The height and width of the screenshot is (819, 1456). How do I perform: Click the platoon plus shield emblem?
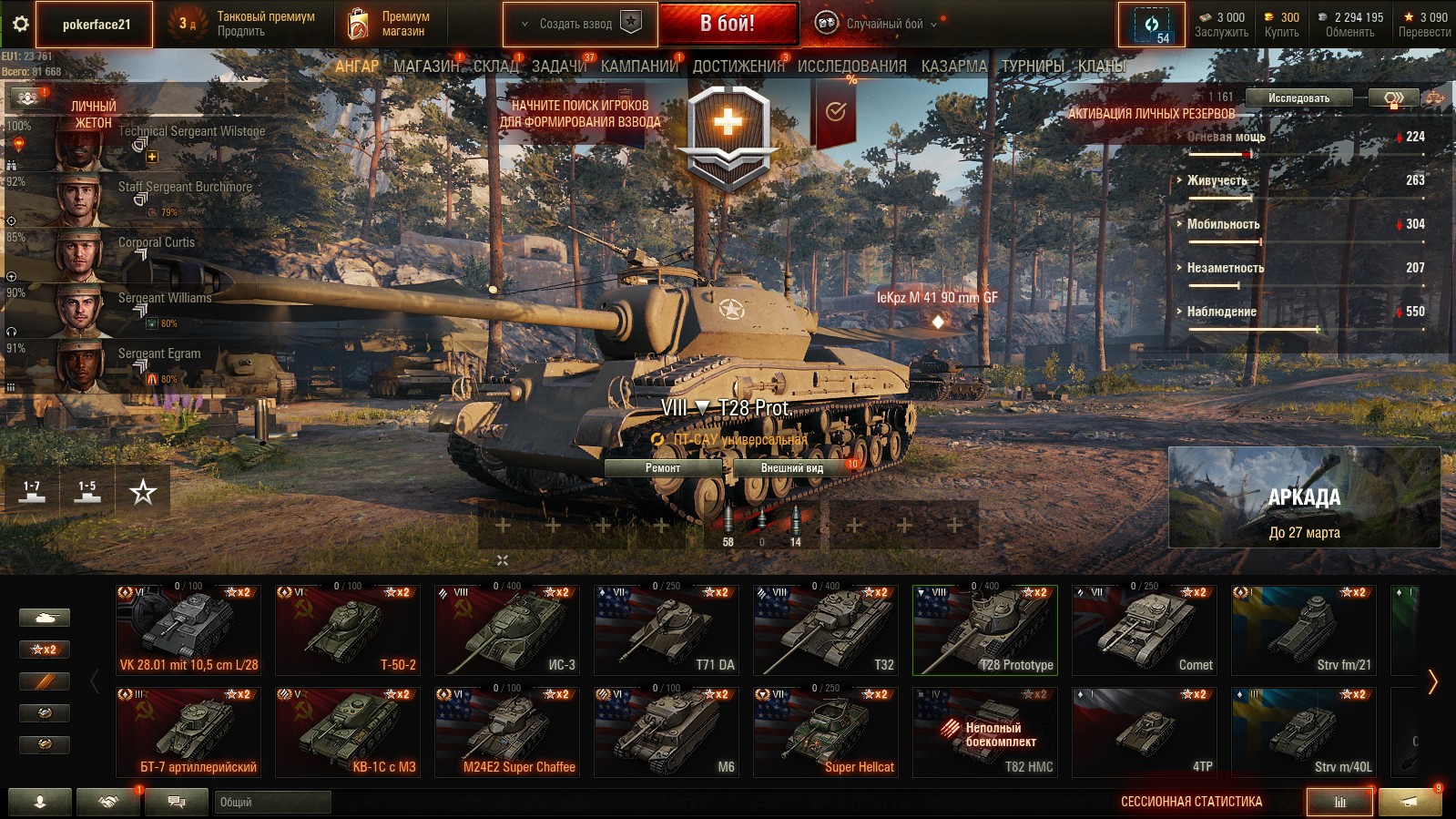pos(728,137)
